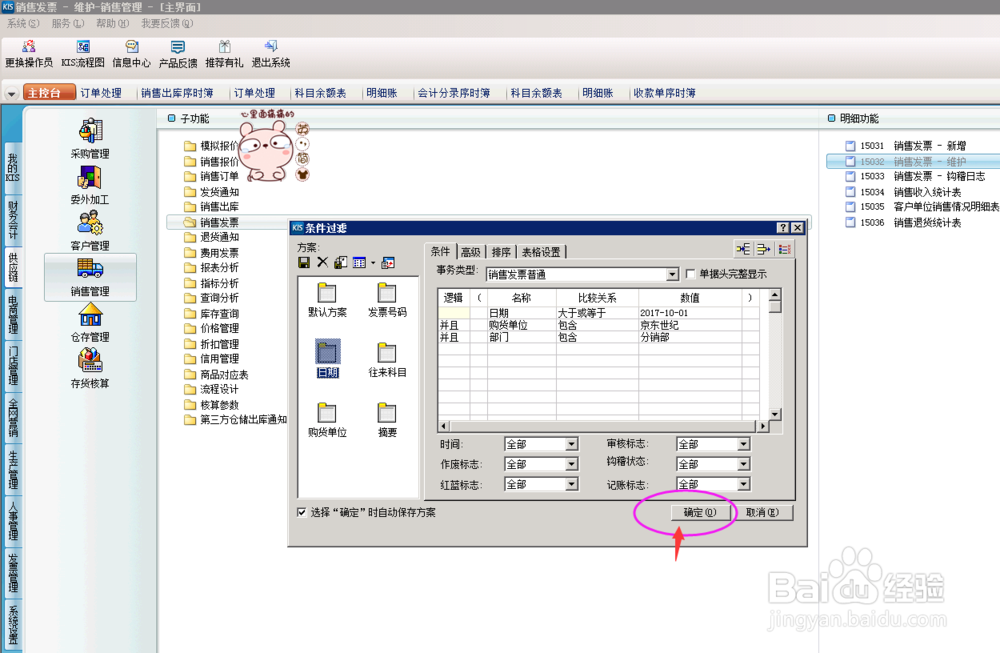
Task: Open the 审核标志 dropdown
Action: (x=744, y=444)
